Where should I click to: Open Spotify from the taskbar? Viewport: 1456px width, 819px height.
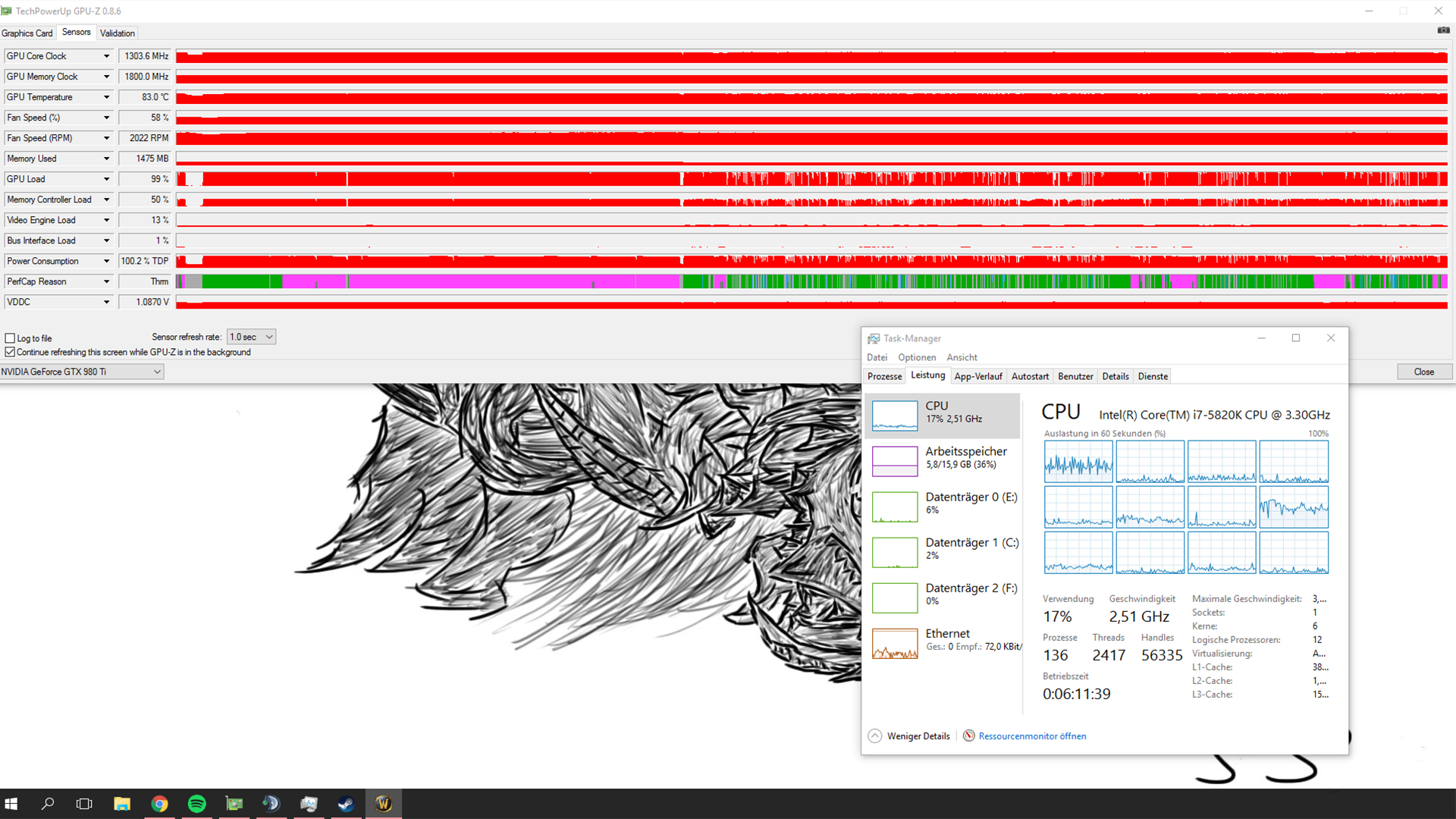(x=196, y=804)
